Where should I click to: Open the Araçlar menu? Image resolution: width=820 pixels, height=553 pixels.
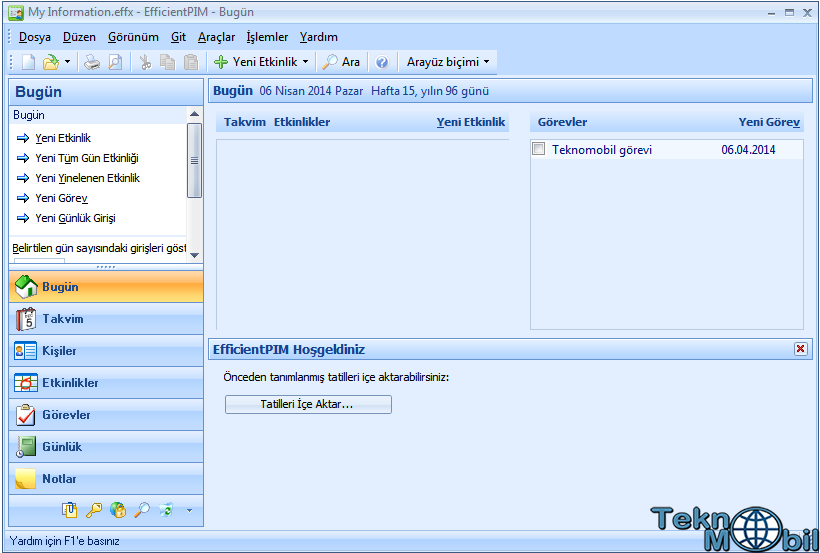coord(217,37)
